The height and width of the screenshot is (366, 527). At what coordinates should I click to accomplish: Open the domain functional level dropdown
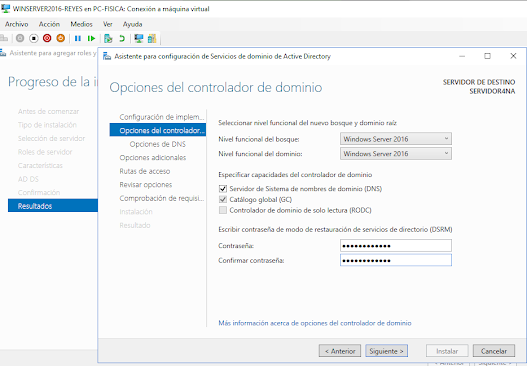tap(396, 154)
